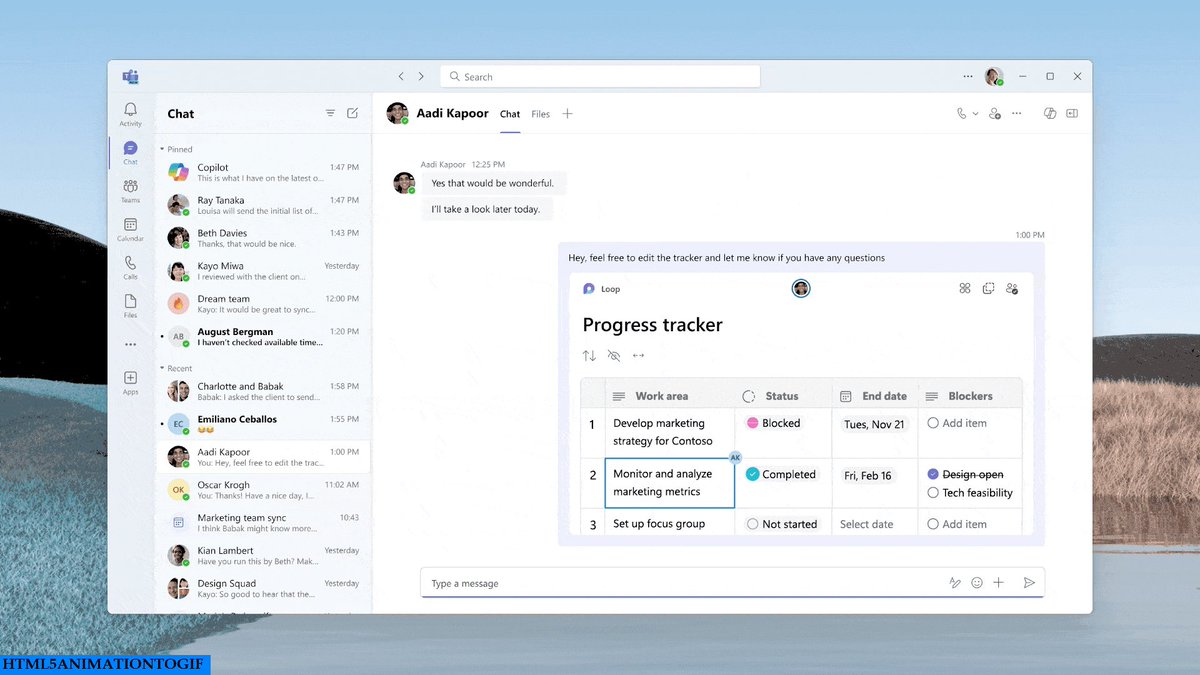Screen dimensions: 1200x675
Task: Open the Teams section in left rail
Action: (x=130, y=190)
